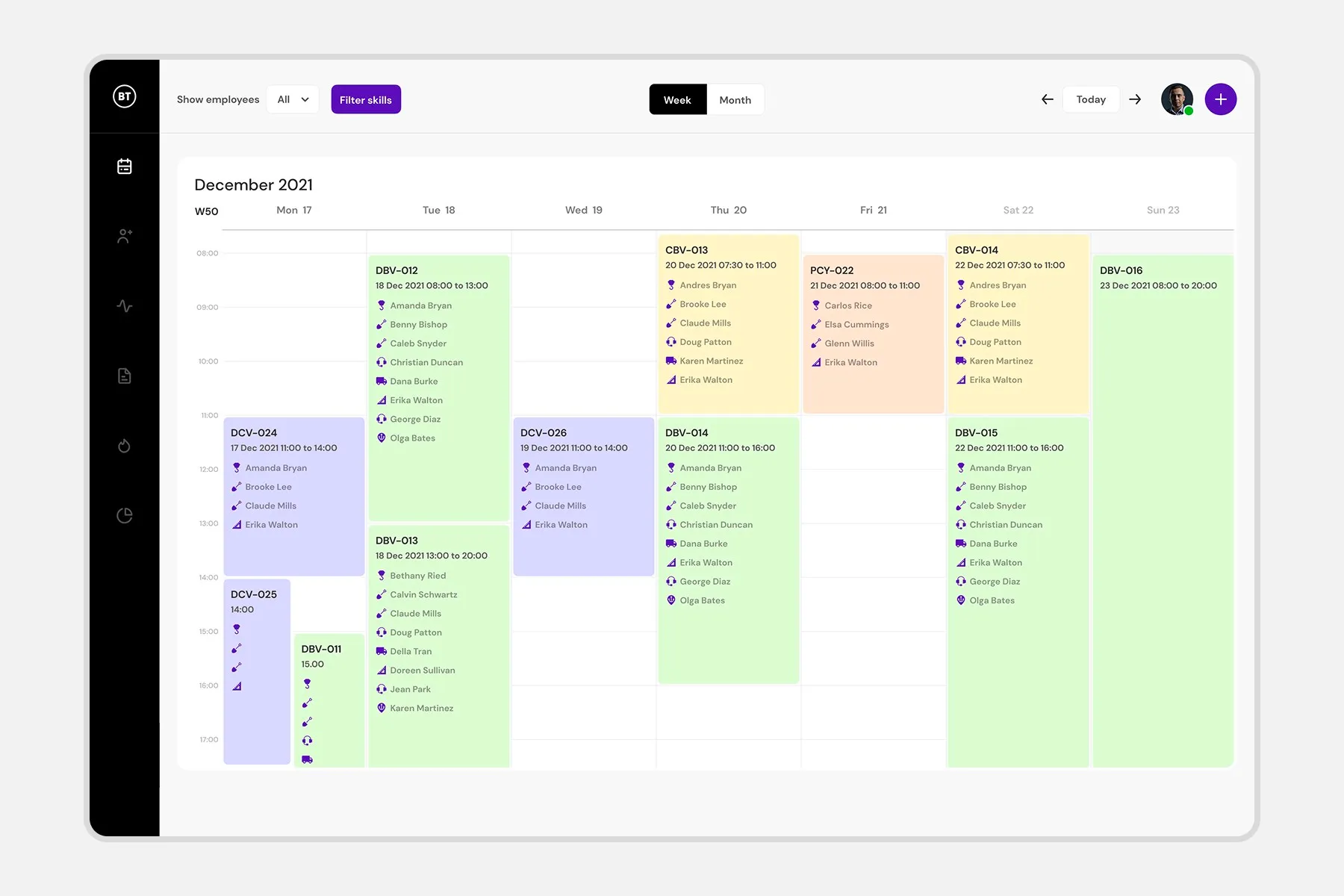Click icon beside Olga Bates in DBV-012

[x=382, y=438]
